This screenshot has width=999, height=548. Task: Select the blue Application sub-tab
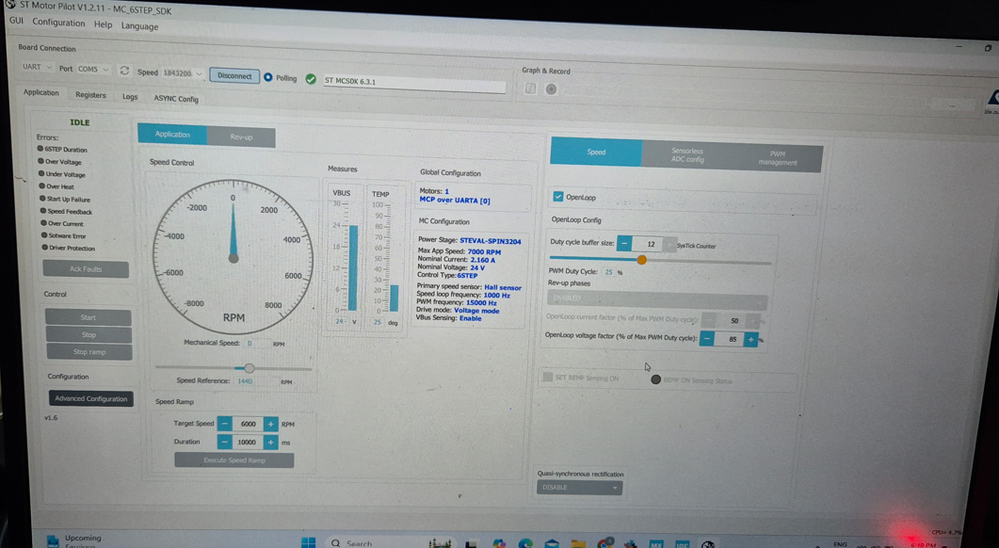click(172, 134)
